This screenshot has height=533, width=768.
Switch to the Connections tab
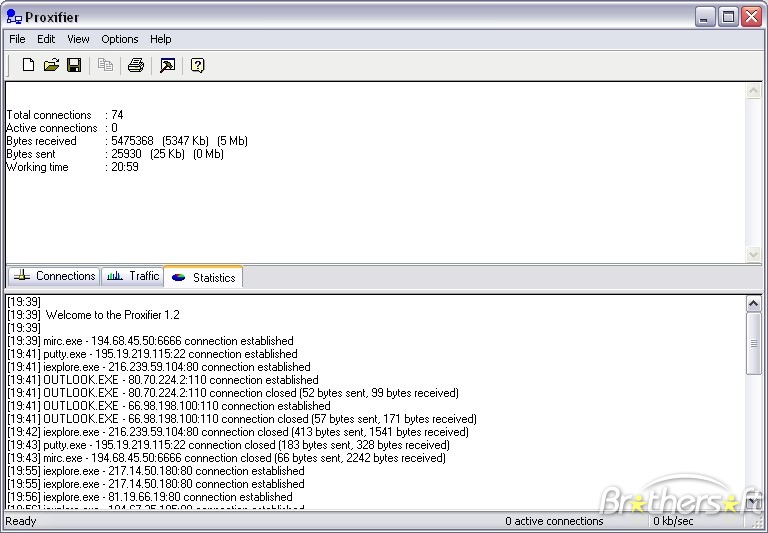coord(54,276)
